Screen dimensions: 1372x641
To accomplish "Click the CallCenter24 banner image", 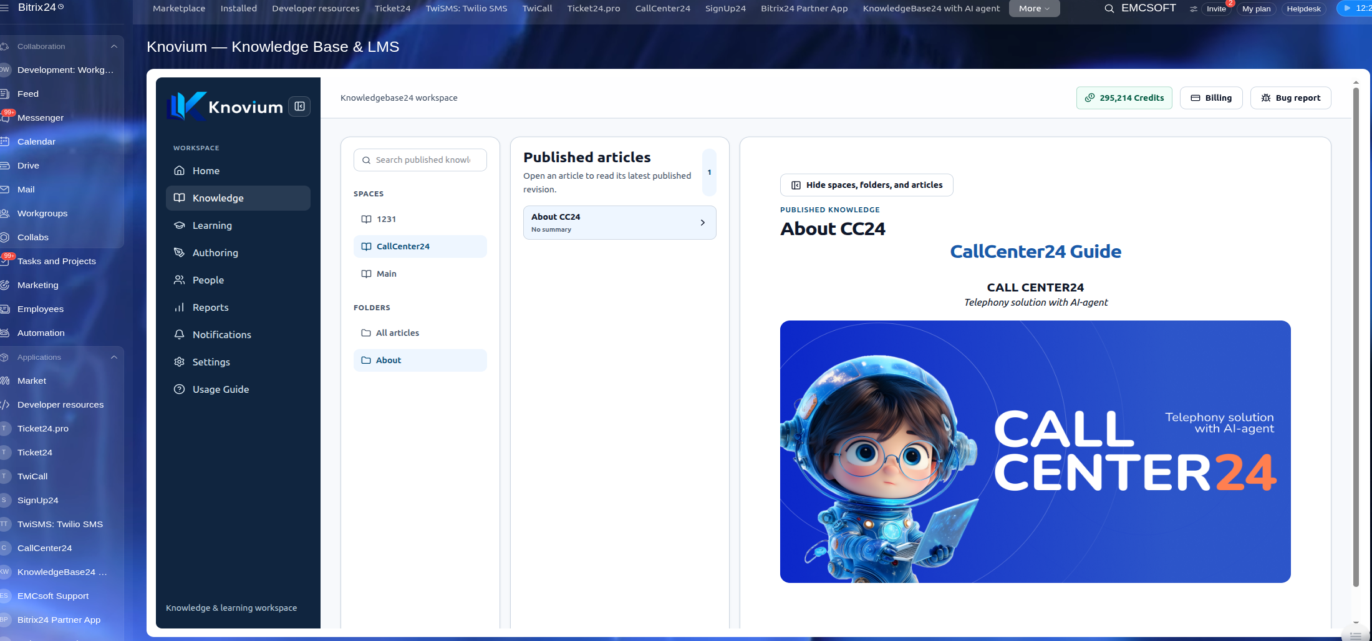I will click(1035, 451).
